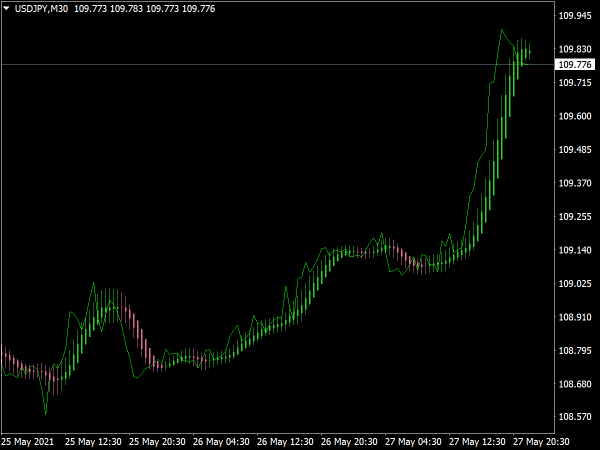Click the chart menu triangle beside USDJPY
Image resolution: width=600 pixels, height=450 pixels.
[6, 8]
